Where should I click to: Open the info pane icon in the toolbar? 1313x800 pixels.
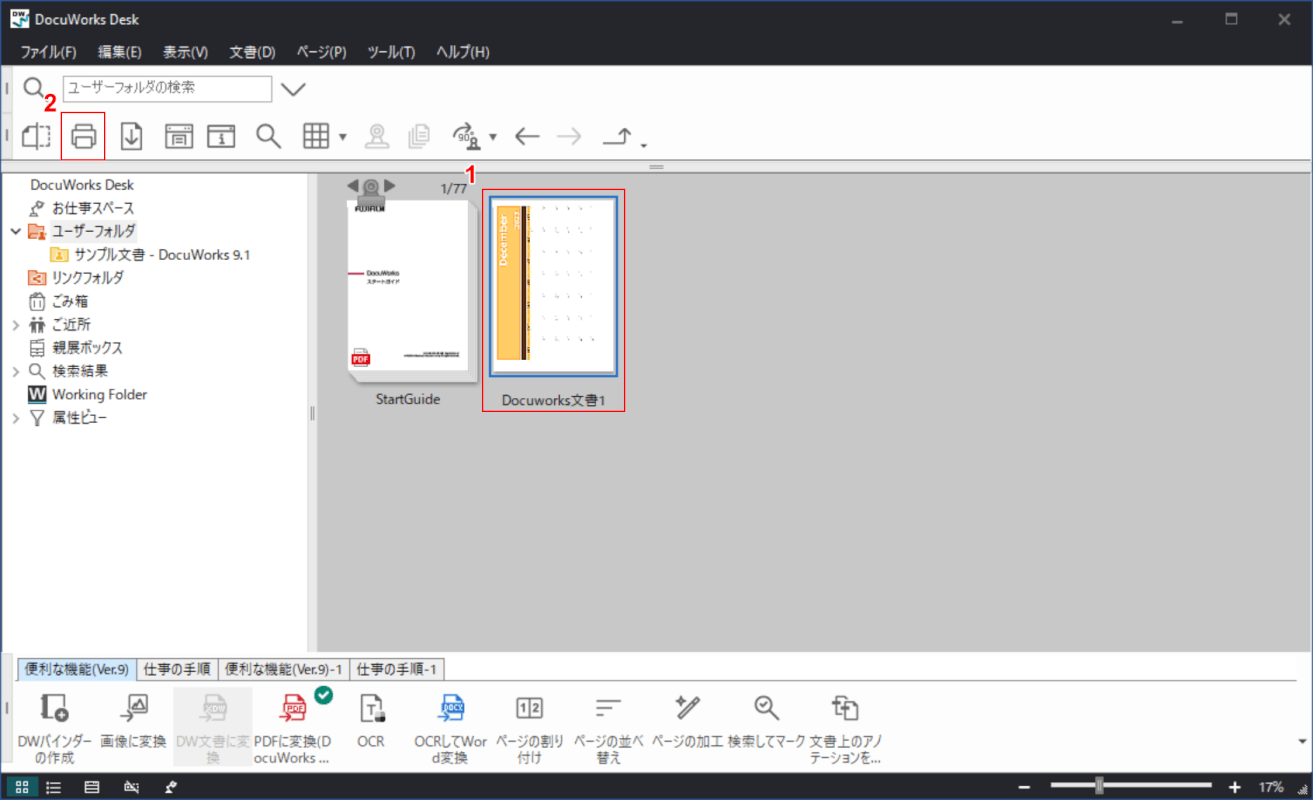point(221,136)
